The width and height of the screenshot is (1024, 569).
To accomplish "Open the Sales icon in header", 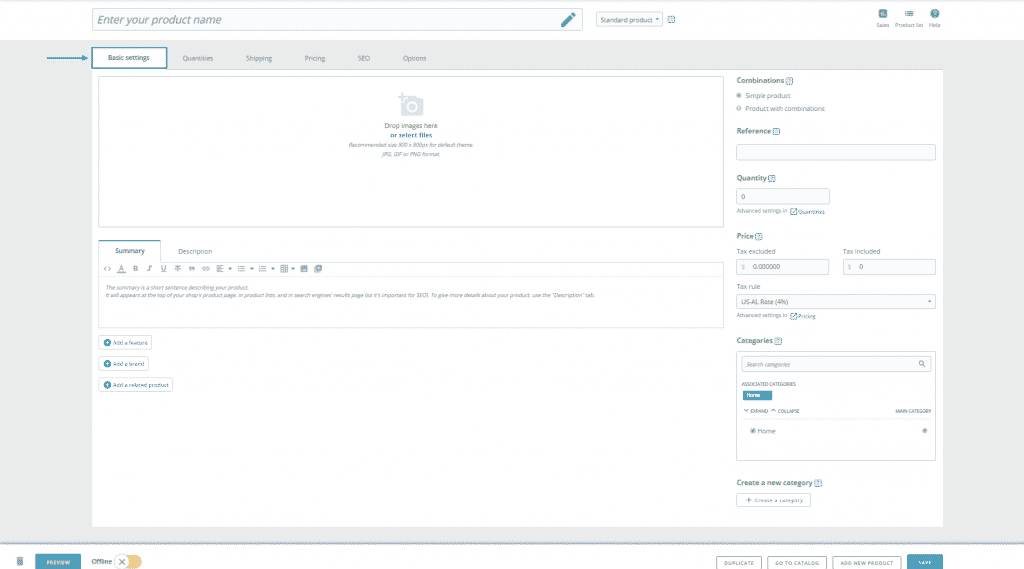I will (x=882, y=18).
